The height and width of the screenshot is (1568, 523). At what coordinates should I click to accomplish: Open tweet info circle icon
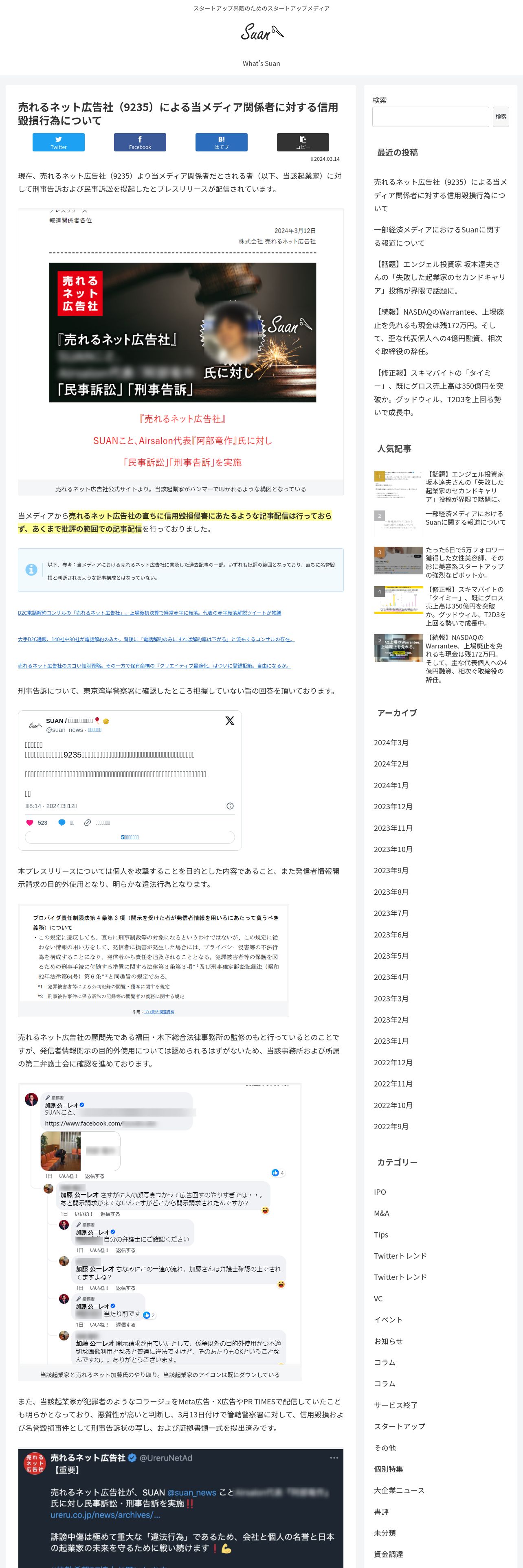[230, 806]
